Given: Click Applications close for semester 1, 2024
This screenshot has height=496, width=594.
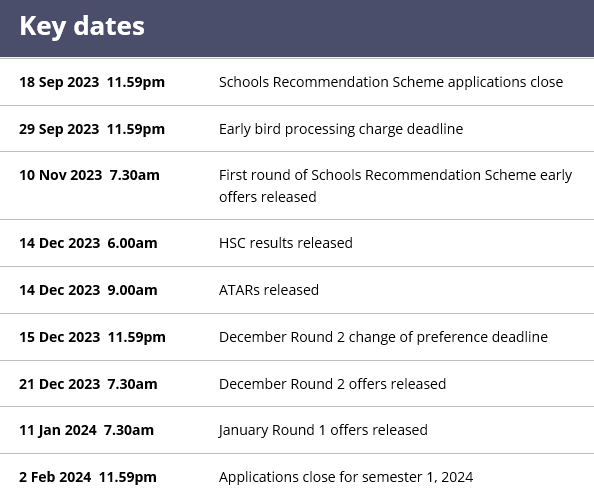Looking at the screenshot, I should point(346,477).
